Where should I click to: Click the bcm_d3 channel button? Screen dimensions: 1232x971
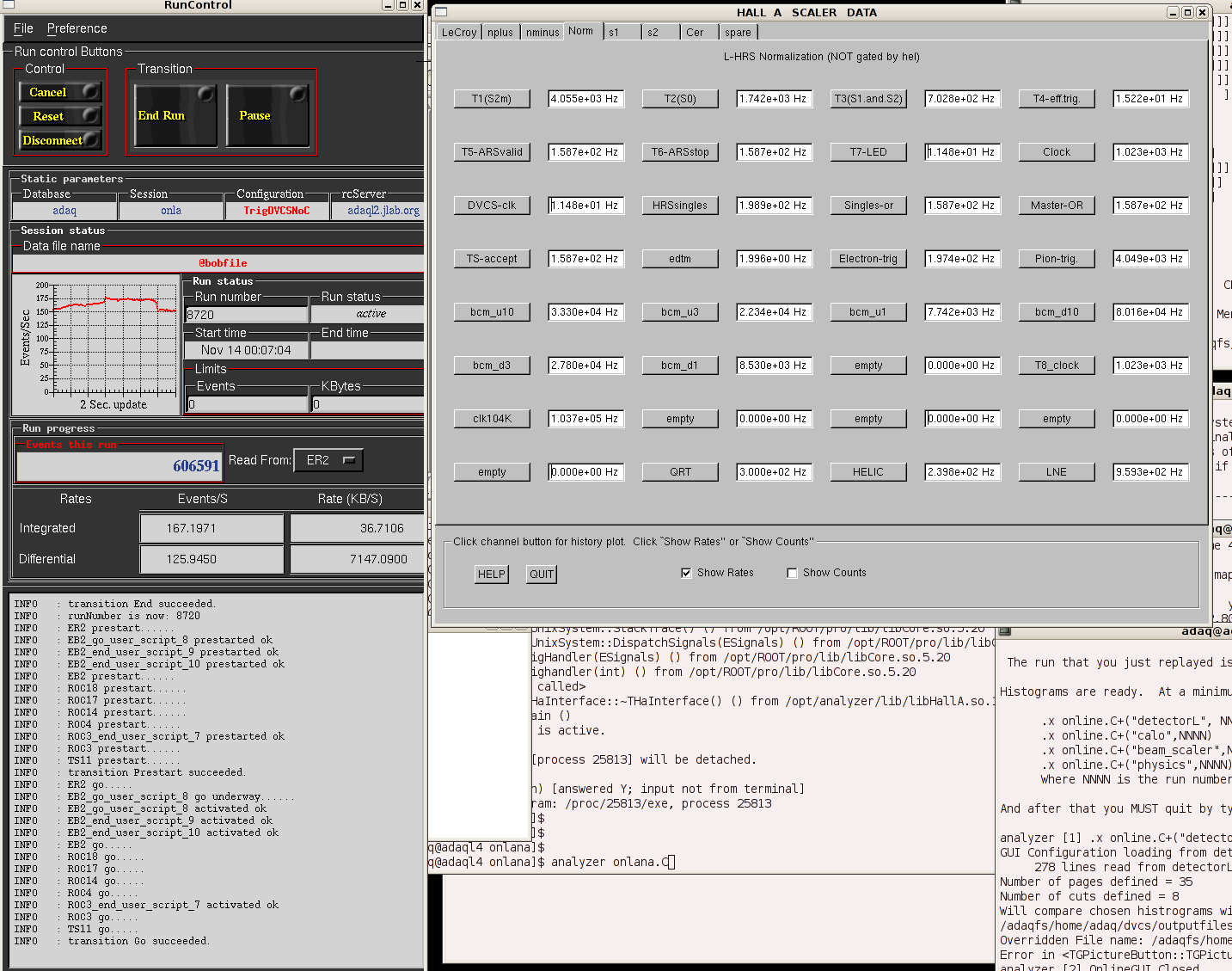pos(492,366)
